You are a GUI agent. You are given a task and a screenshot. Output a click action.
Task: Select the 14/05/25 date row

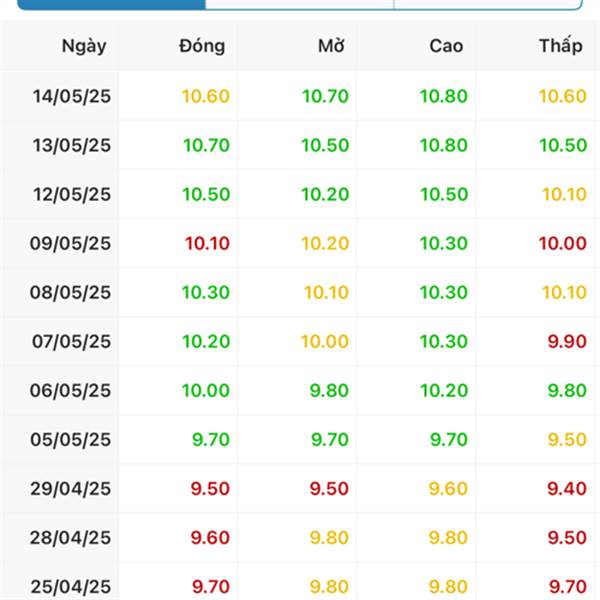(x=300, y=96)
